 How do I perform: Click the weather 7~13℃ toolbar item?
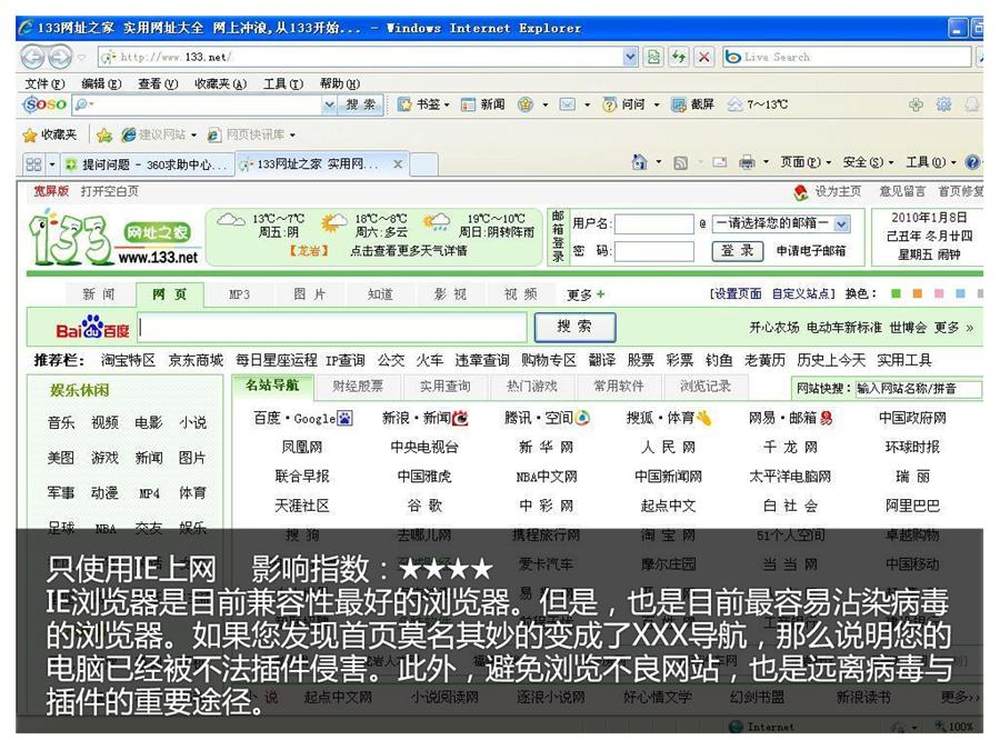[758, 104]
